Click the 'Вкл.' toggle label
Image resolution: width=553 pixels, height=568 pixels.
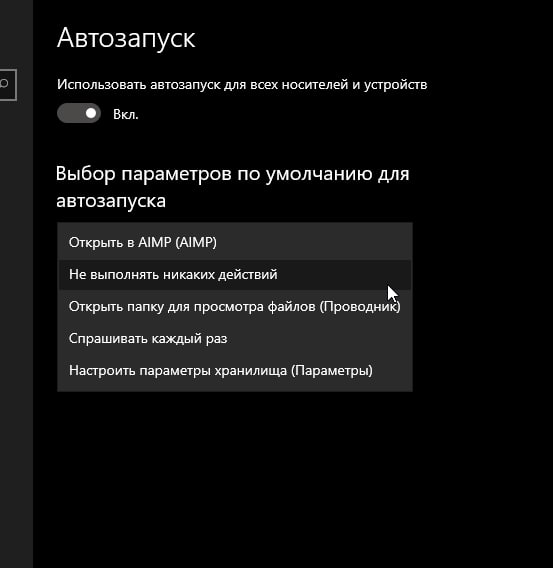[126, 114]
